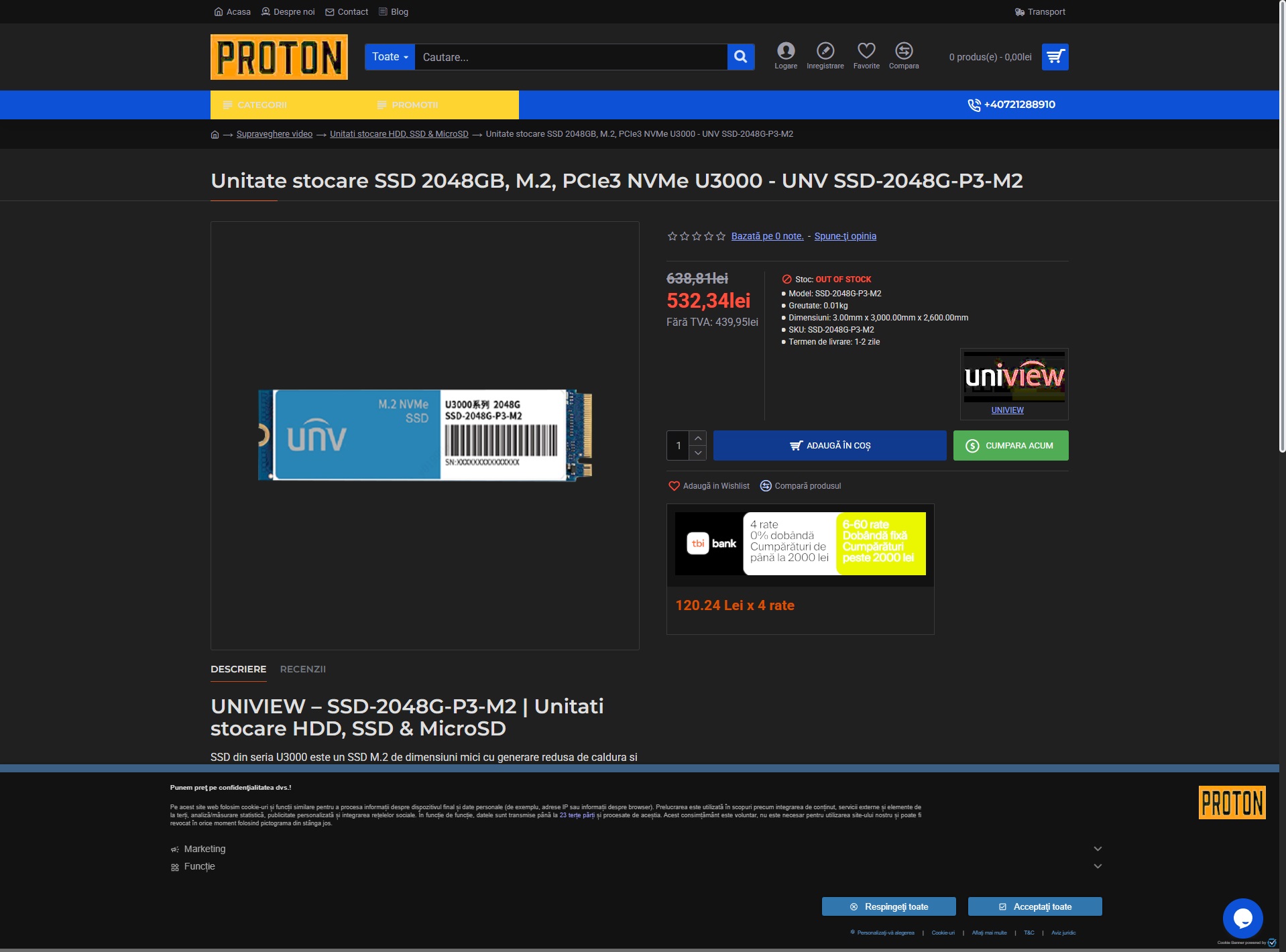Click the breadcrumb home icon
The image size is (1286, 952).
tap(215, 134)
